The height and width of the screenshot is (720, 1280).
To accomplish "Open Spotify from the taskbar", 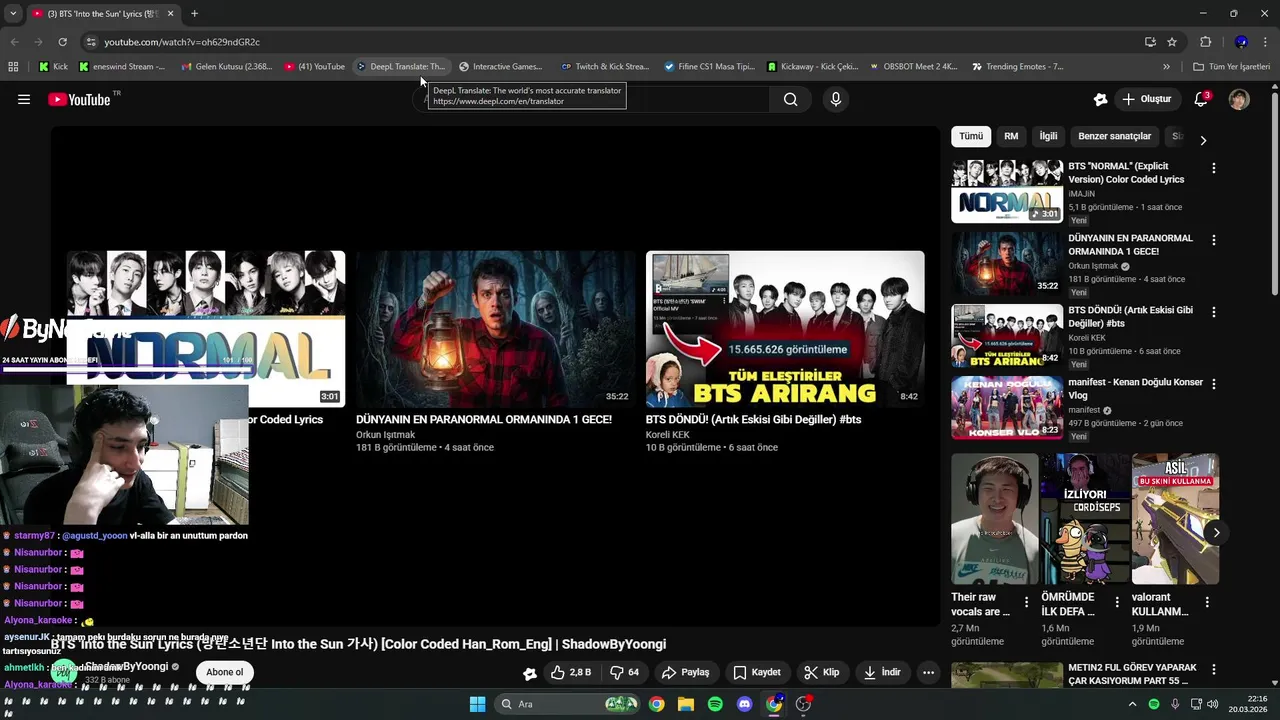I will (x=715, y=704).
